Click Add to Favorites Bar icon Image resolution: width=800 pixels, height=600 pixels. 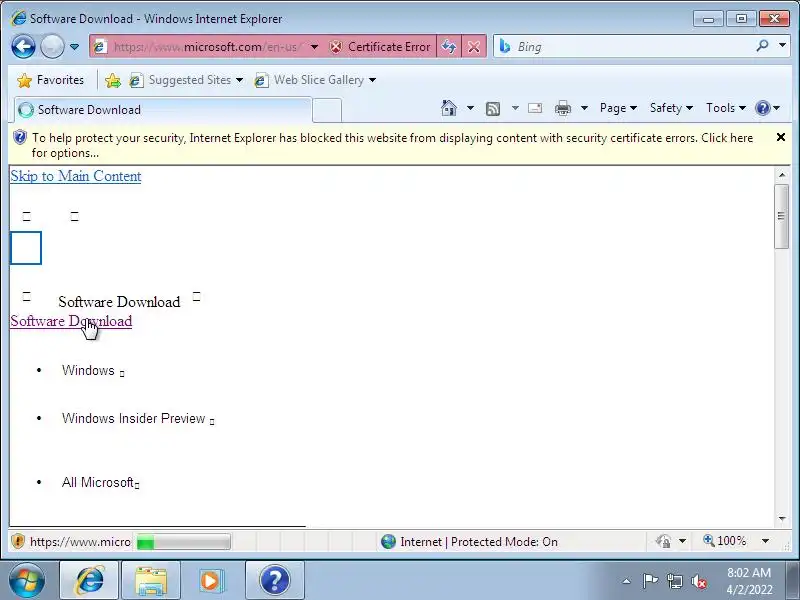(113, 80)
